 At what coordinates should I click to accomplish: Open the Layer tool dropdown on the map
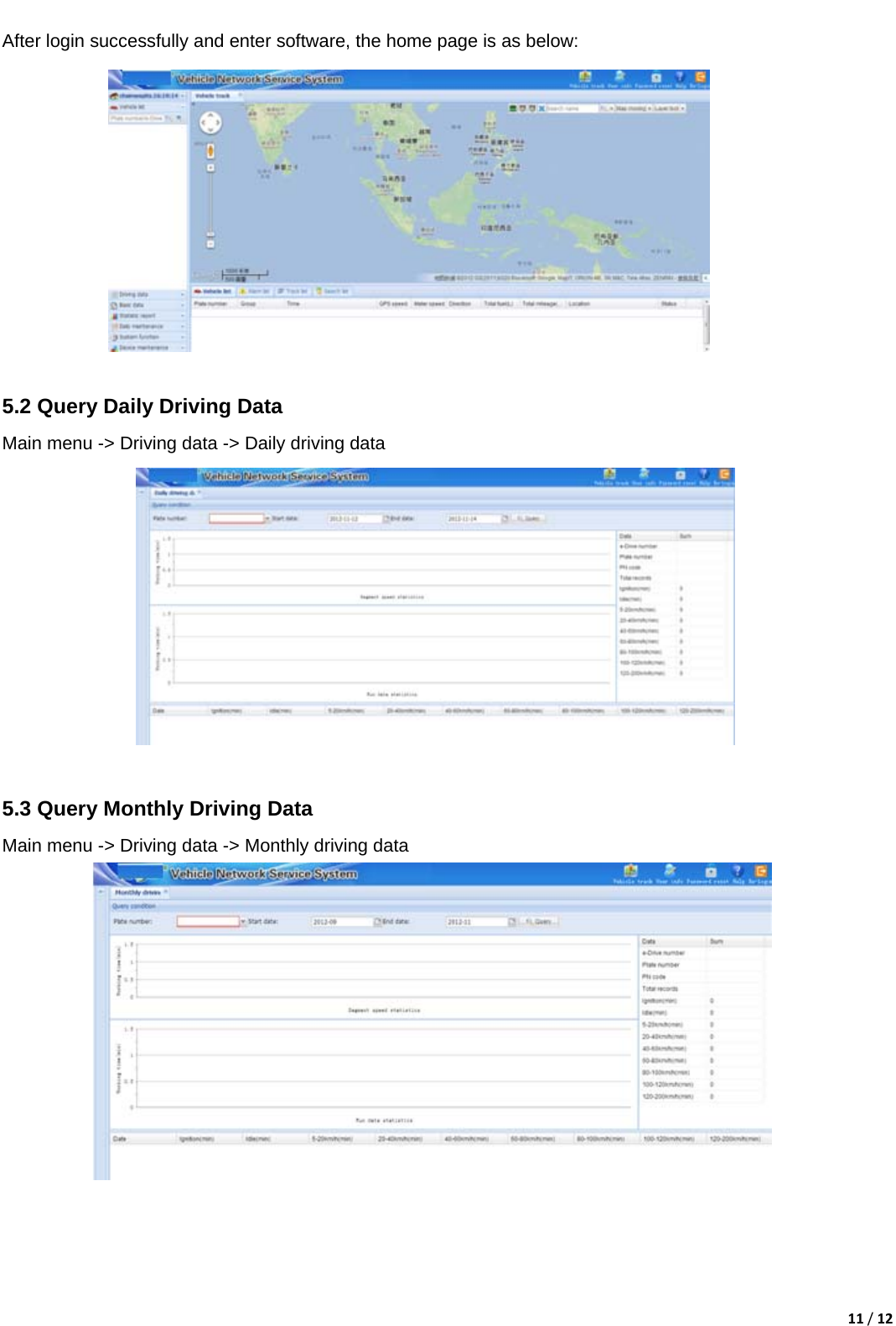(670, 108)
